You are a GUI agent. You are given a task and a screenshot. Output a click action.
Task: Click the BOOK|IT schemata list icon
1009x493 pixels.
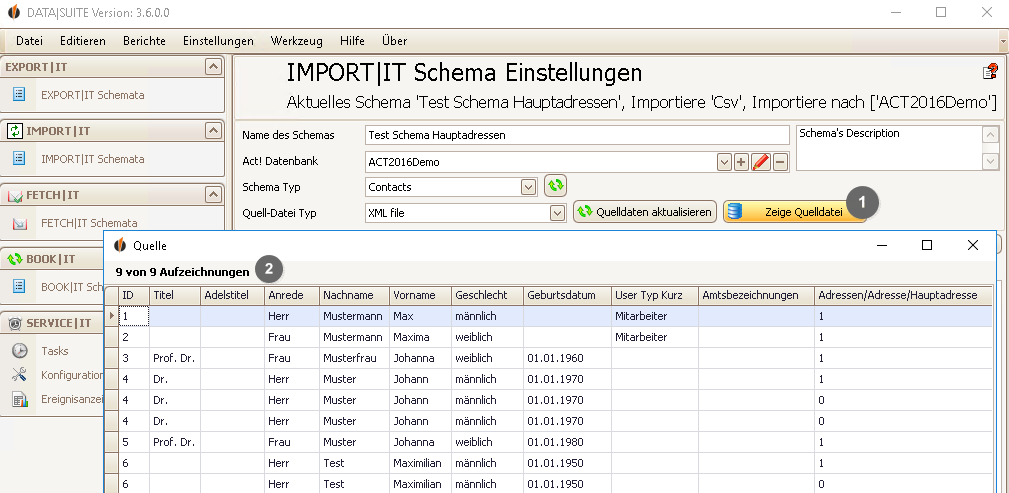click(19, 286)
